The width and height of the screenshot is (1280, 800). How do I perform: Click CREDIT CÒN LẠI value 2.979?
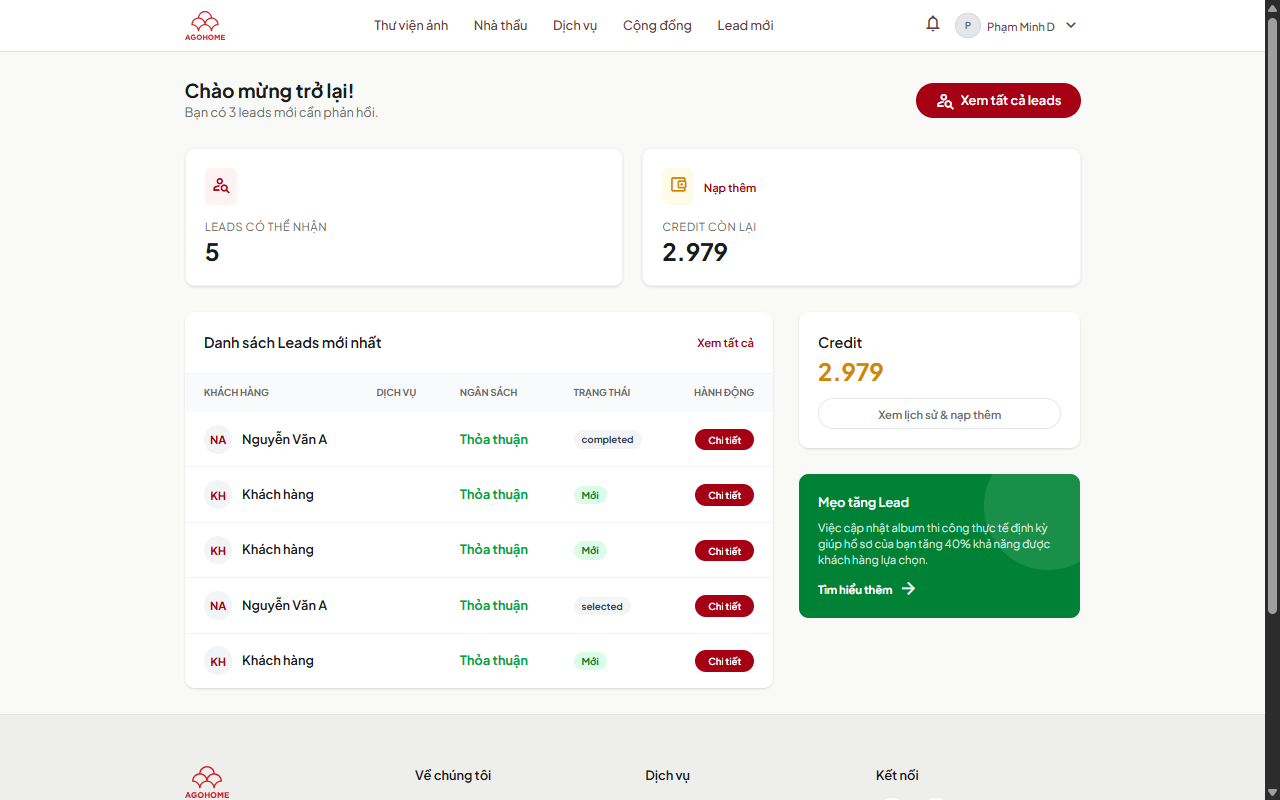(x=695, y=252)
